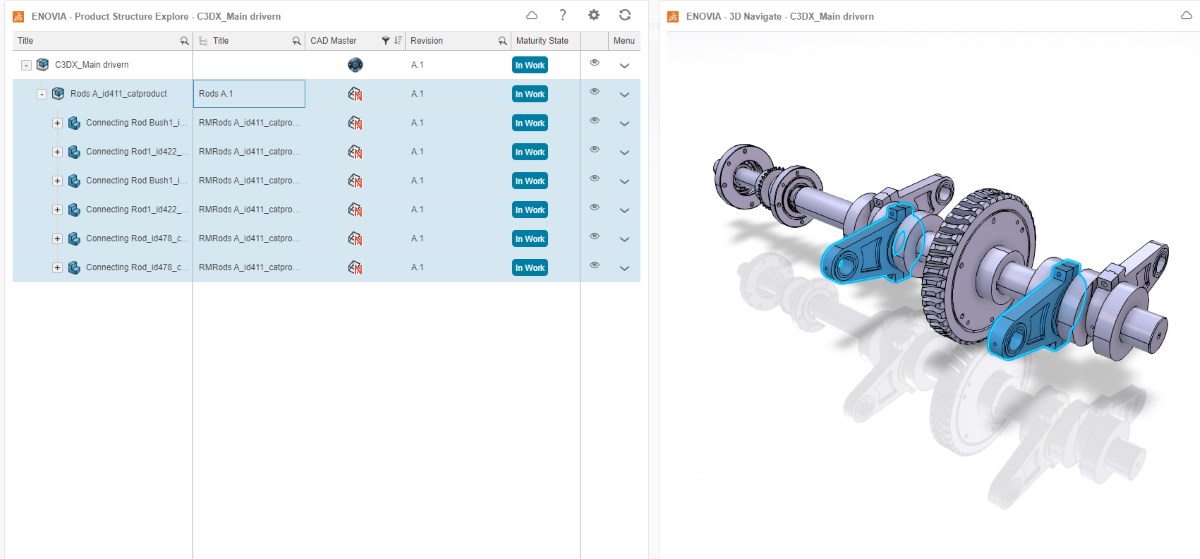The height and width of the screenshot is (559, 1200).
Task: Click CAD Master sphere icon of C3DX_Main drivern
Action: [x=355, y=65]
